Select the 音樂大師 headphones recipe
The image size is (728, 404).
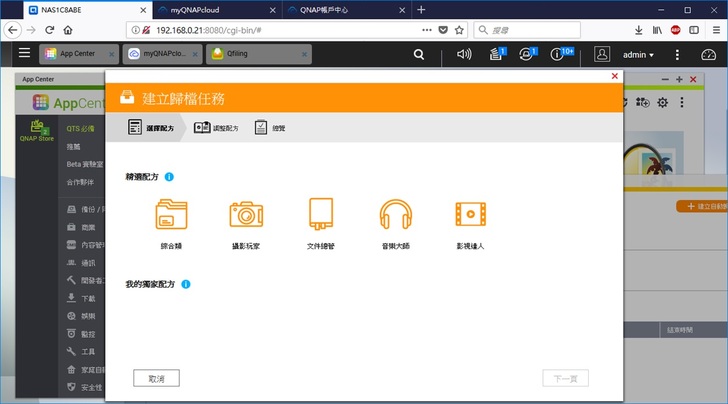point(396,215)
